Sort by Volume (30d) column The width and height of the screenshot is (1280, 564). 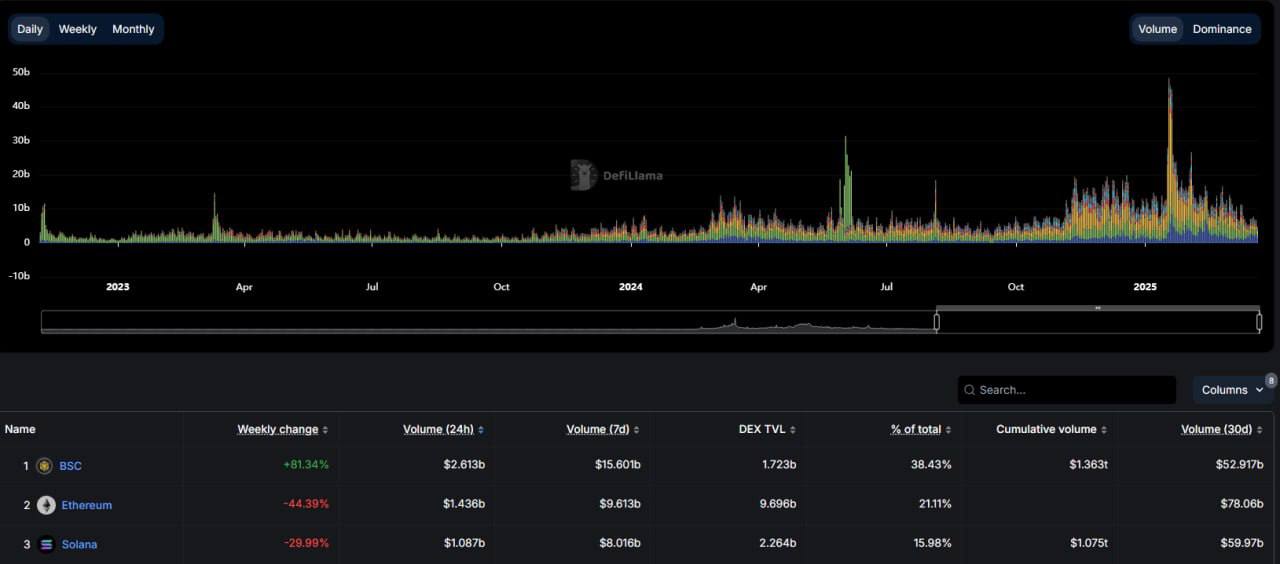1221,429
